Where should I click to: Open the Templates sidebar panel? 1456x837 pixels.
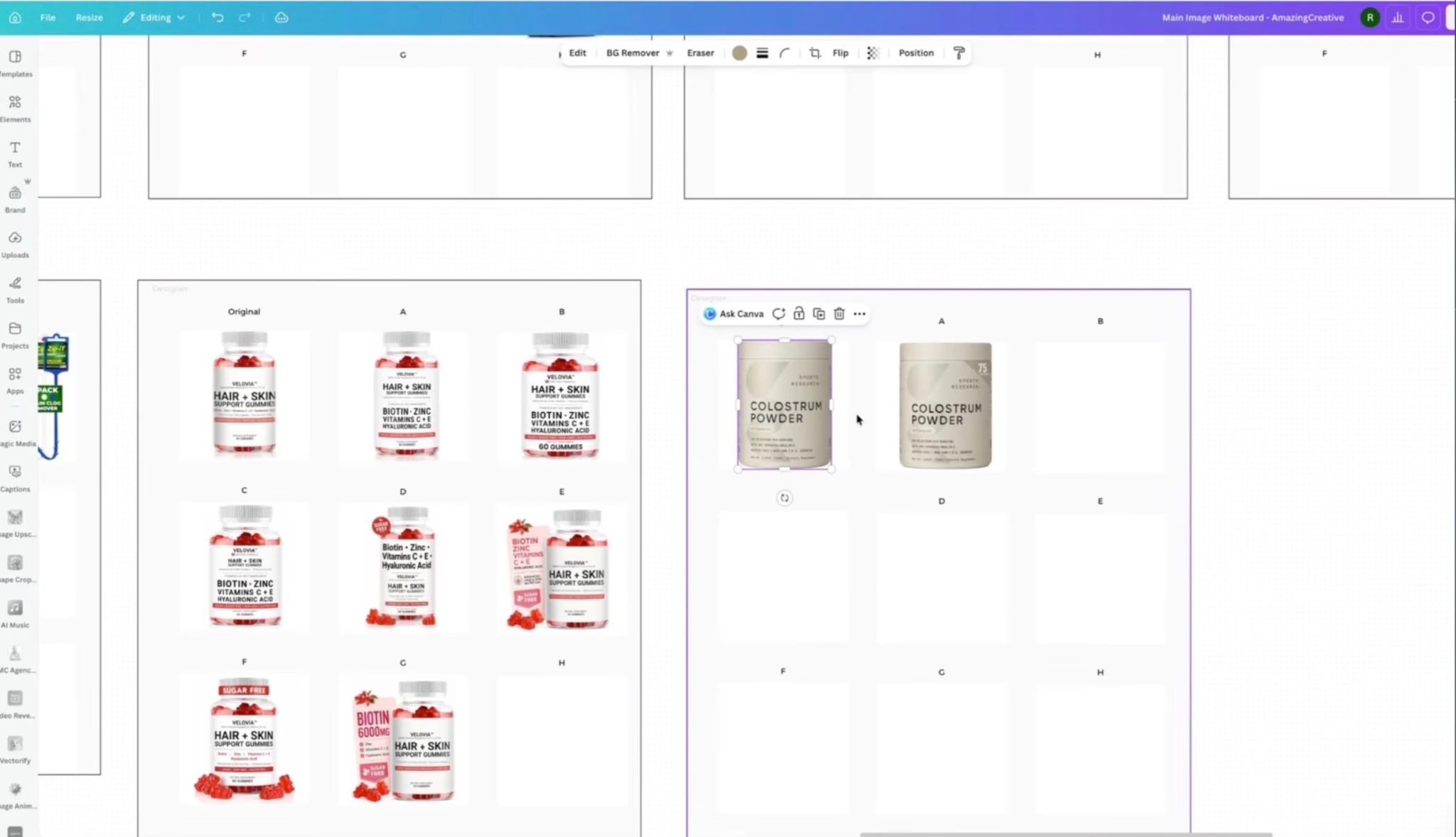click(x=15, y=63)
